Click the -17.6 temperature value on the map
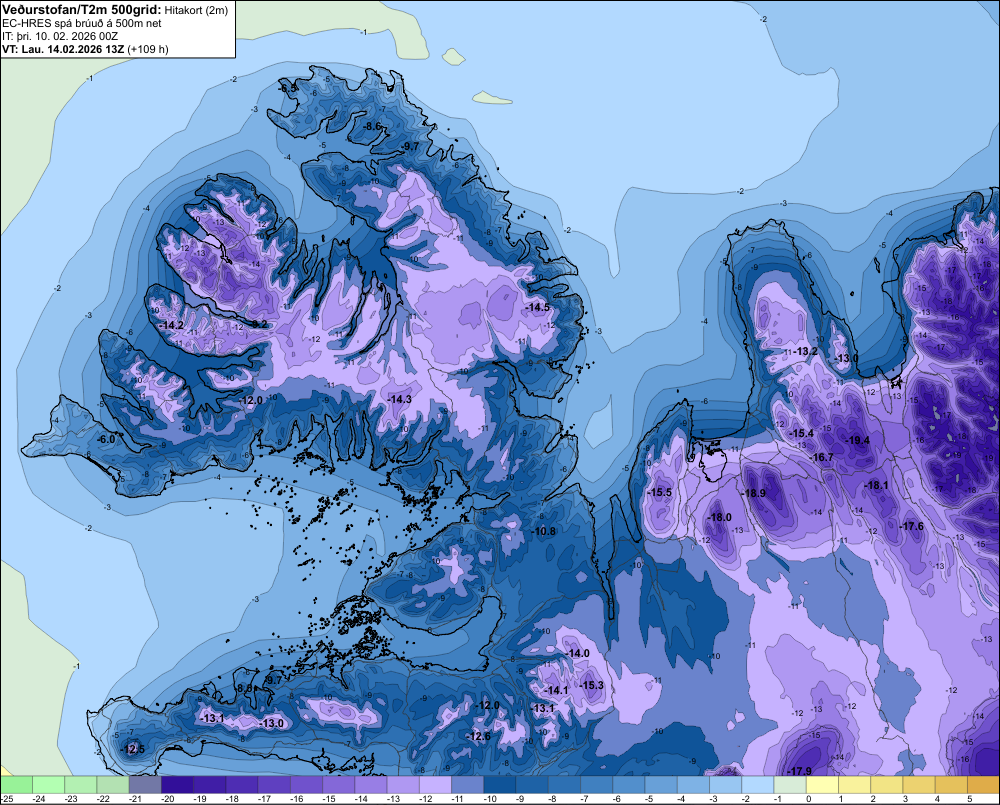Image resolution: width=1000 pixels, height=805 pixels. [911, 526]
